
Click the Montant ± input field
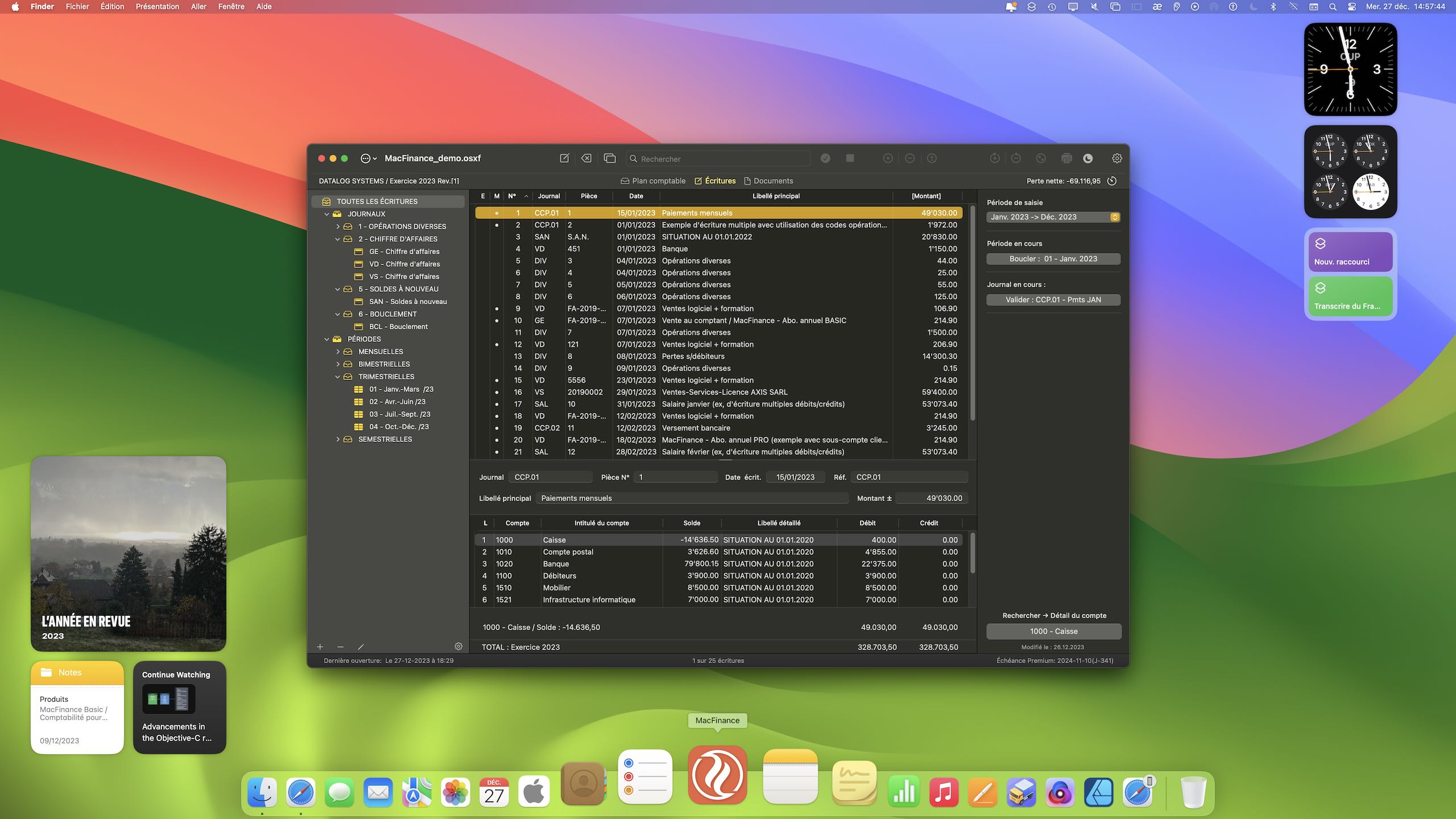932,498
